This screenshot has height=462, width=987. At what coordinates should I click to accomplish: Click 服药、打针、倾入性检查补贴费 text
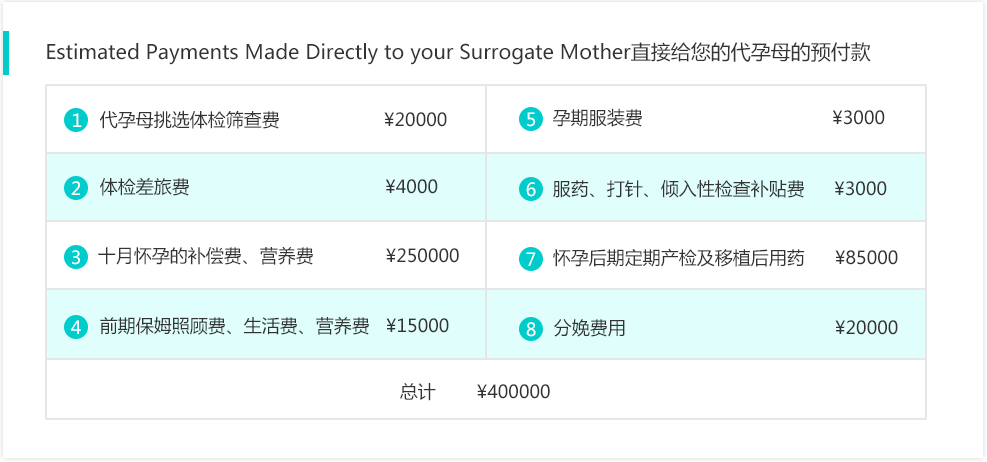pos(679,189)
